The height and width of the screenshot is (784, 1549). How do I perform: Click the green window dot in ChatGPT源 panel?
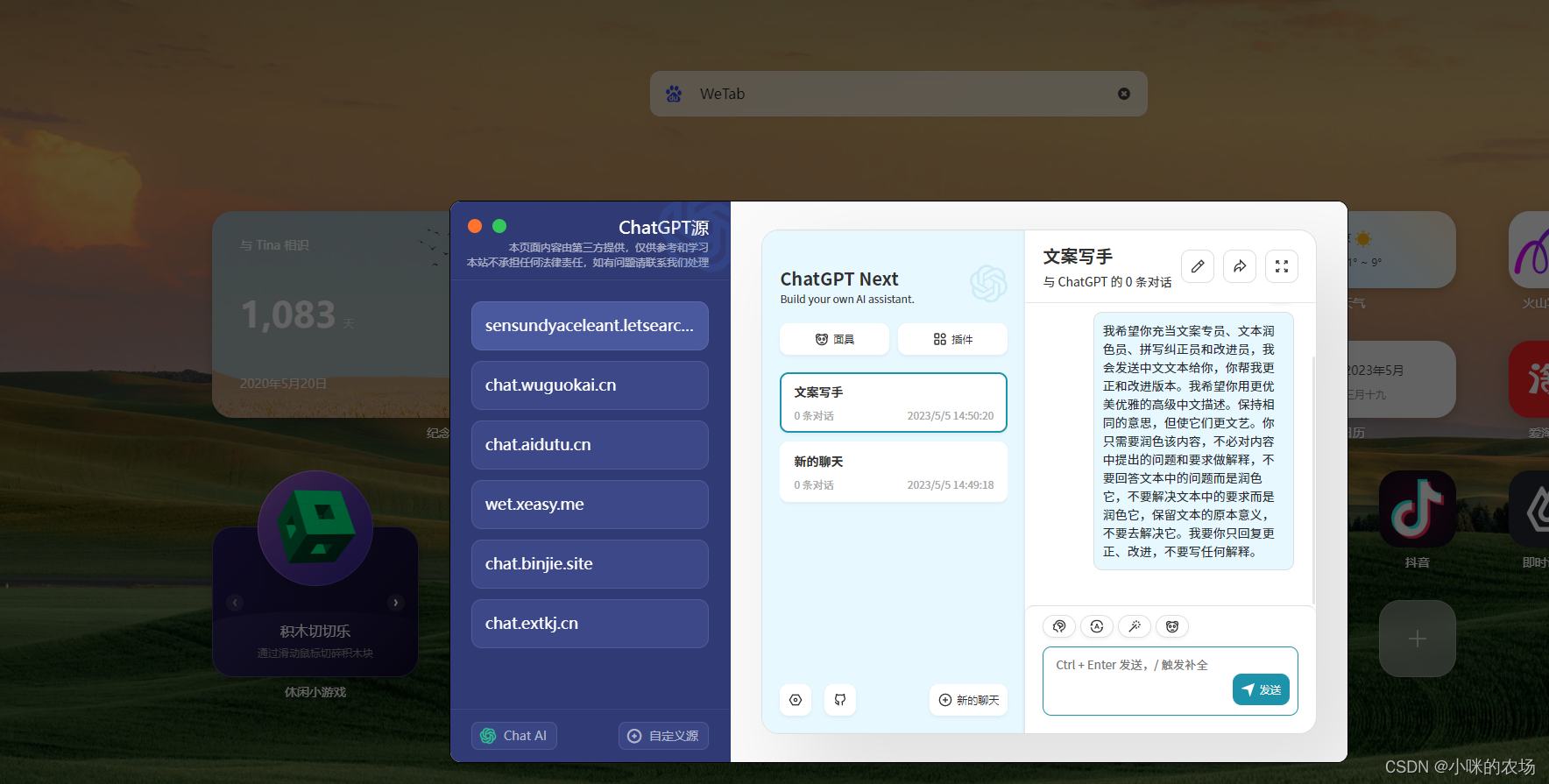click(x=499, y=226)
